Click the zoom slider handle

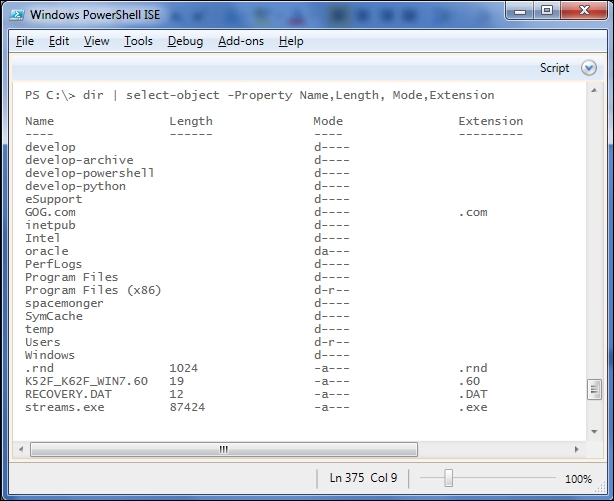click(x=449, y=478)
